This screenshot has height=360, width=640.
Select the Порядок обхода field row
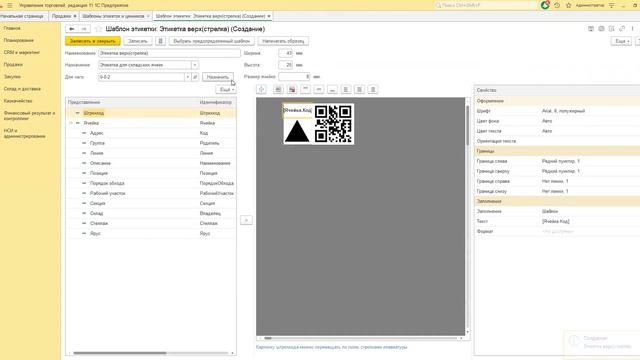pos(151,183)
